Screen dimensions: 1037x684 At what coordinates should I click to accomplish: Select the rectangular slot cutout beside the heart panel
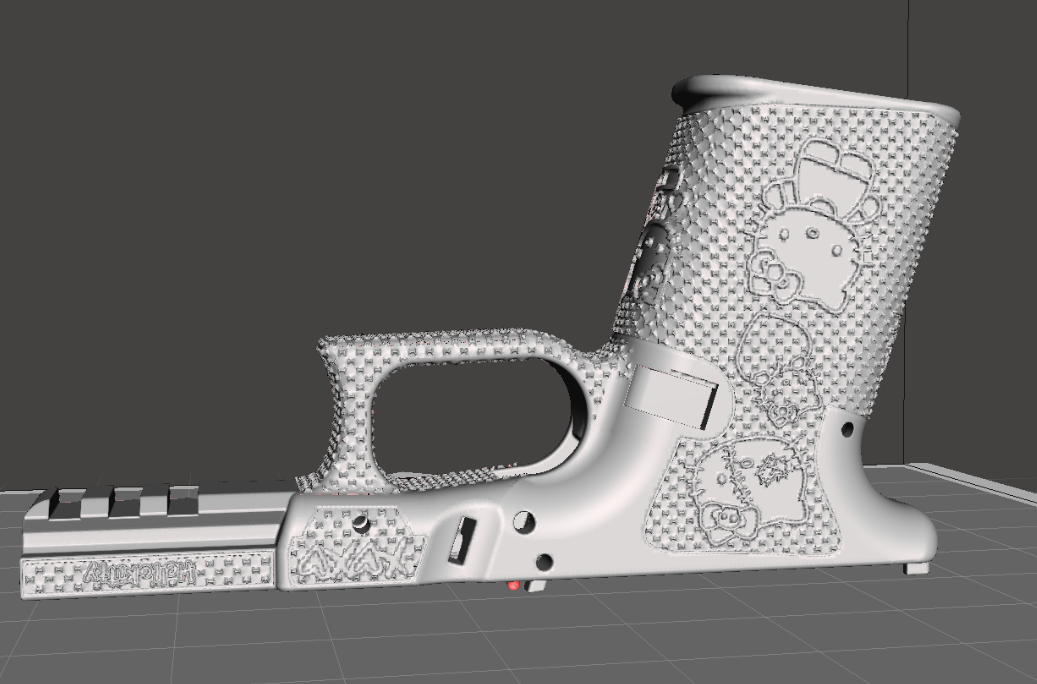point(461,538)
